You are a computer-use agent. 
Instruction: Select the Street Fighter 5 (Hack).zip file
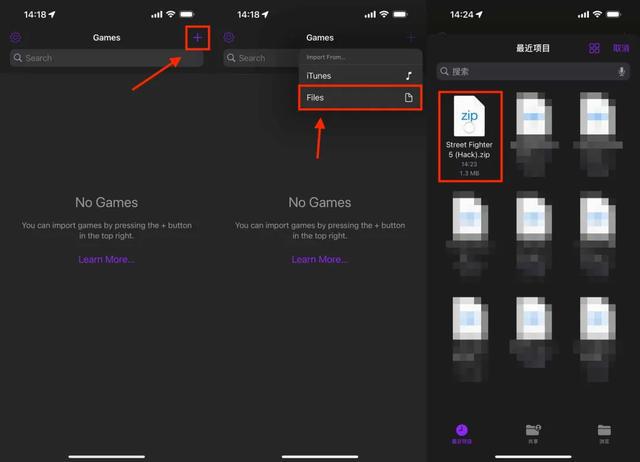click(470, 137)
